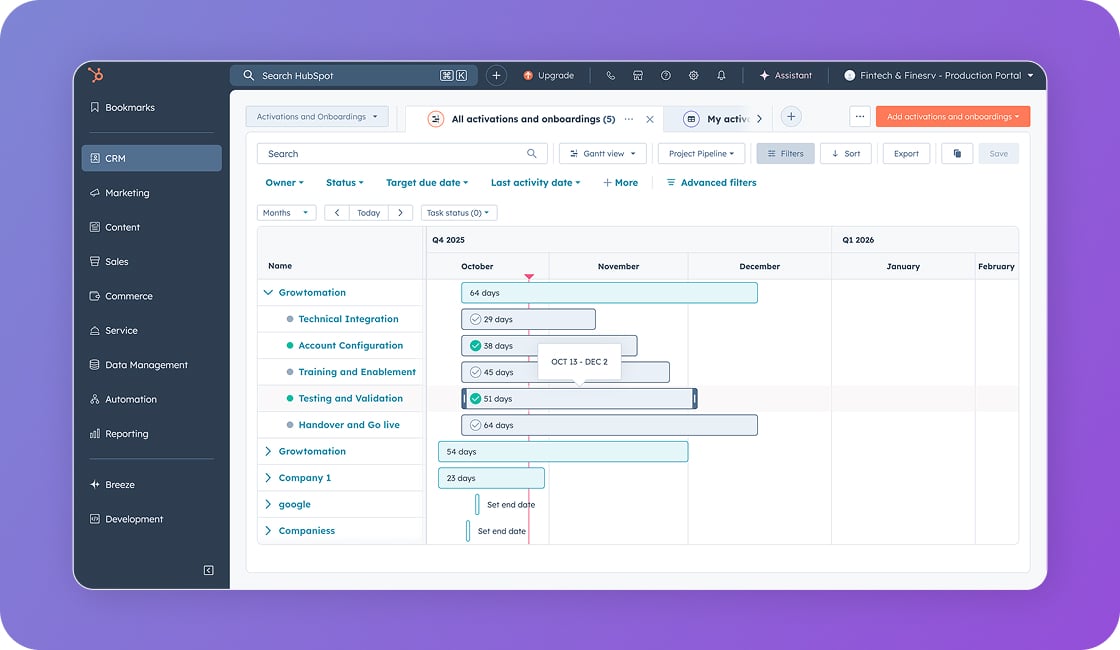Click the plus icon to add view tab
The height and width of the screenshot is (650, 1120).
[x=791, y=117]
